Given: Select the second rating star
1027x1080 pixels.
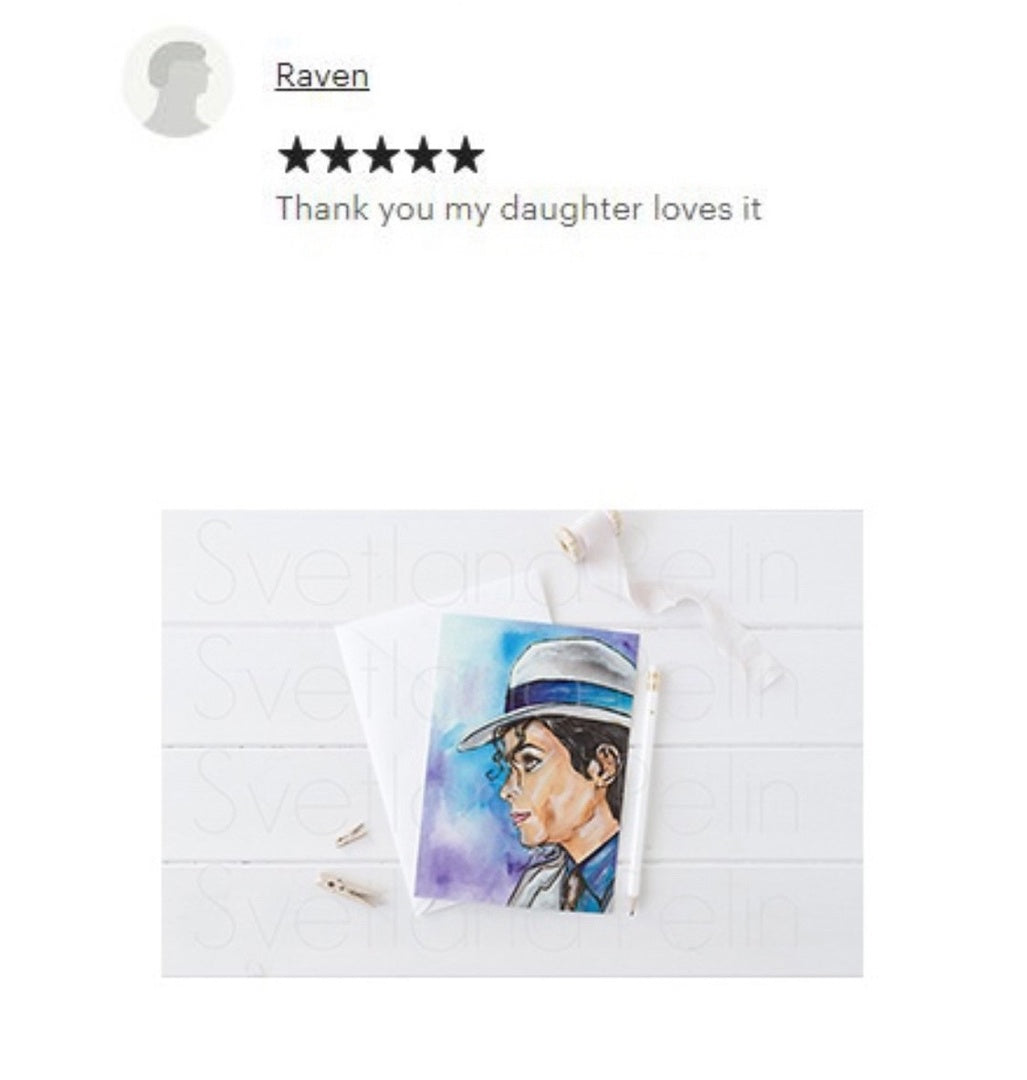Looking at the screenshot, I should click(x=340, y=154).
